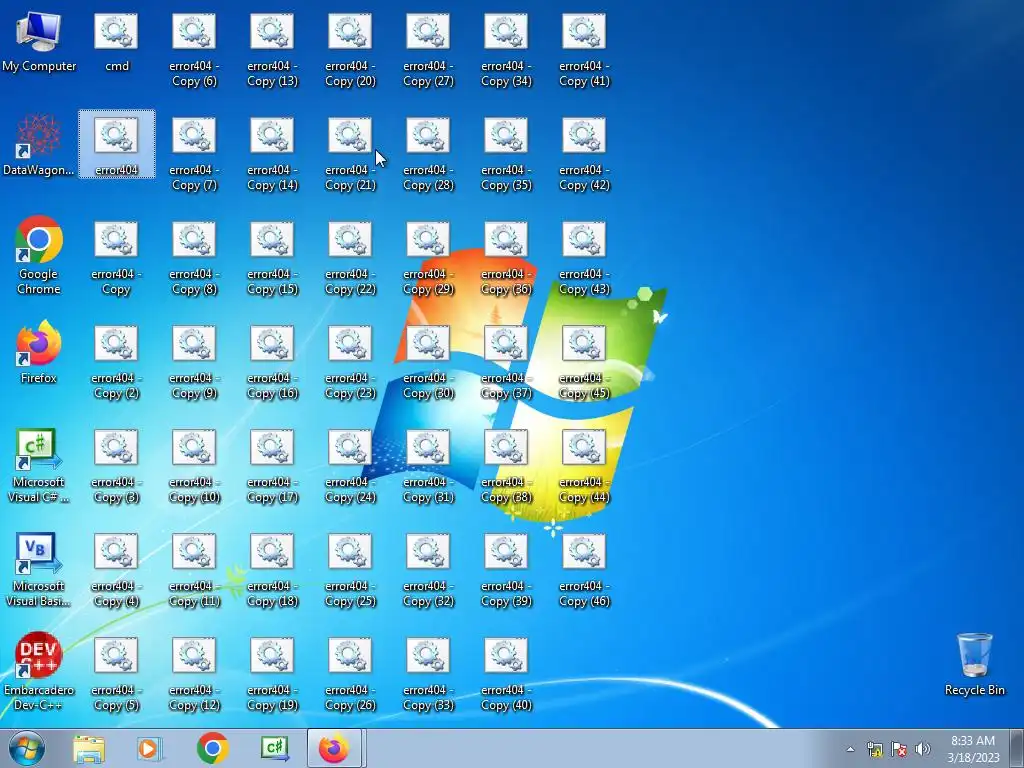Select error404 - Copy (18) file

272,570
